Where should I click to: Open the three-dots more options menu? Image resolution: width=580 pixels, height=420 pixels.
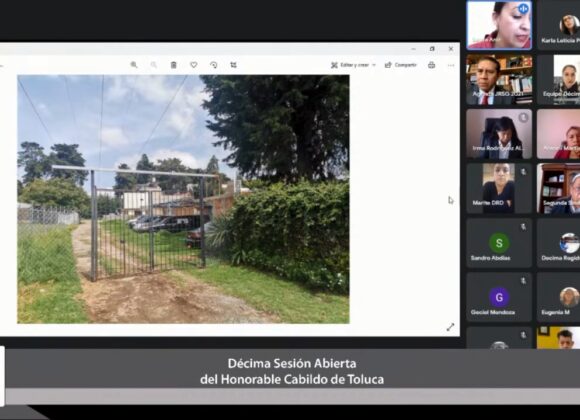(451, 65)
